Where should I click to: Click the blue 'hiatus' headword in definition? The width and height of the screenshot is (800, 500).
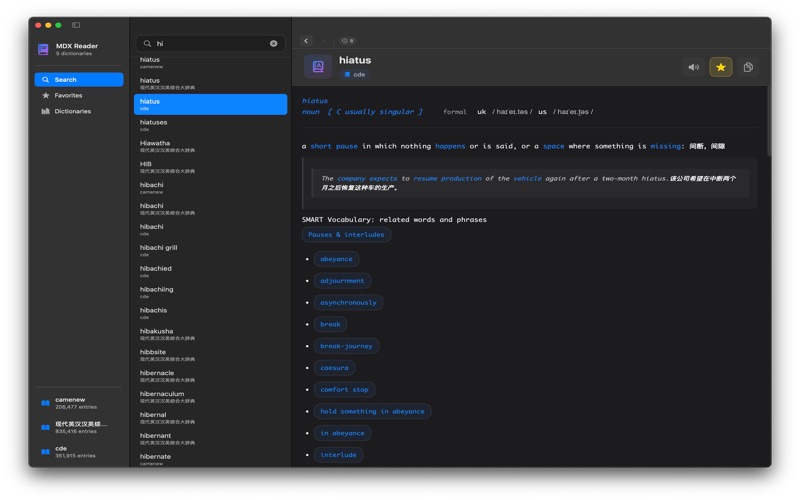click(x=315, y=101)
